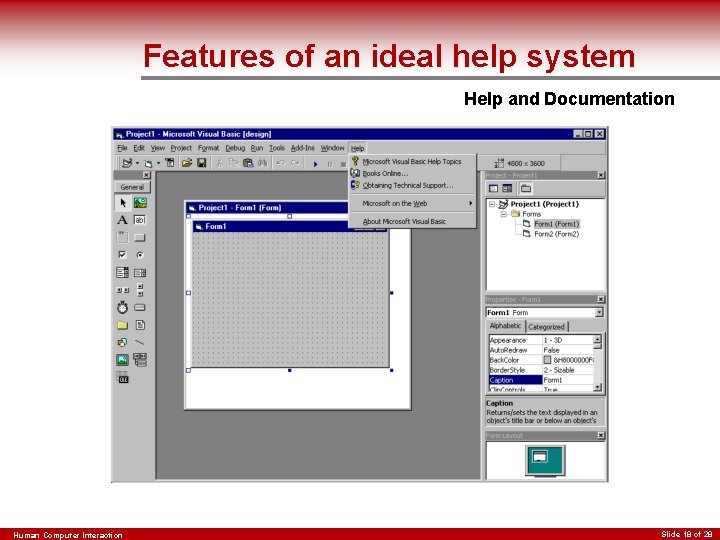Open the Run menu
720x540 pixels.
[257, 148]
